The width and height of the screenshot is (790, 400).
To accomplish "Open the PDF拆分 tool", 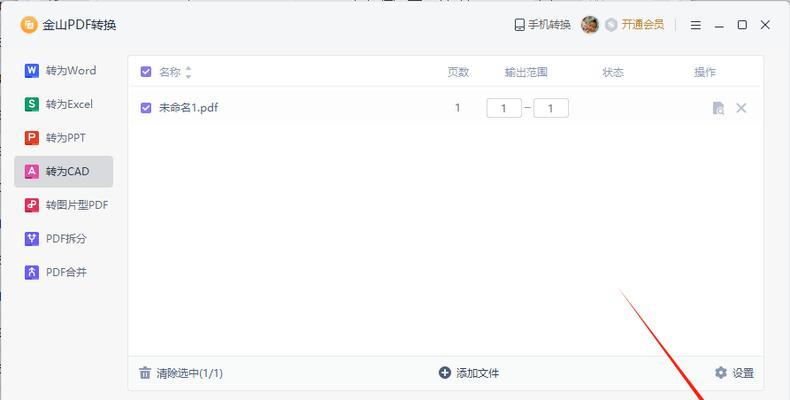I will 63,238.
